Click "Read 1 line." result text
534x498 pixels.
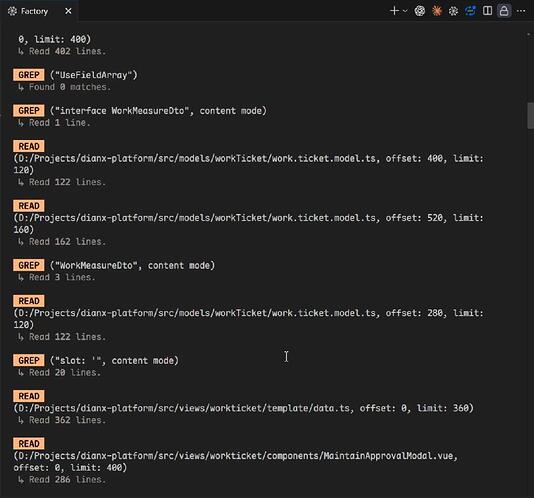60,123
